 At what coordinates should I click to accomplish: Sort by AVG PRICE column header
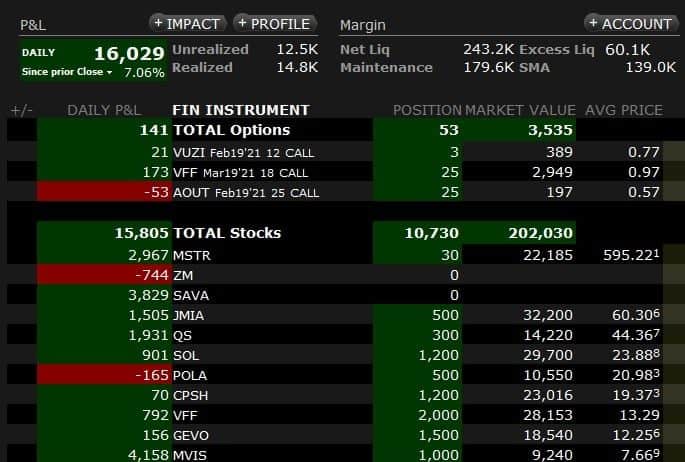point(623,110)
